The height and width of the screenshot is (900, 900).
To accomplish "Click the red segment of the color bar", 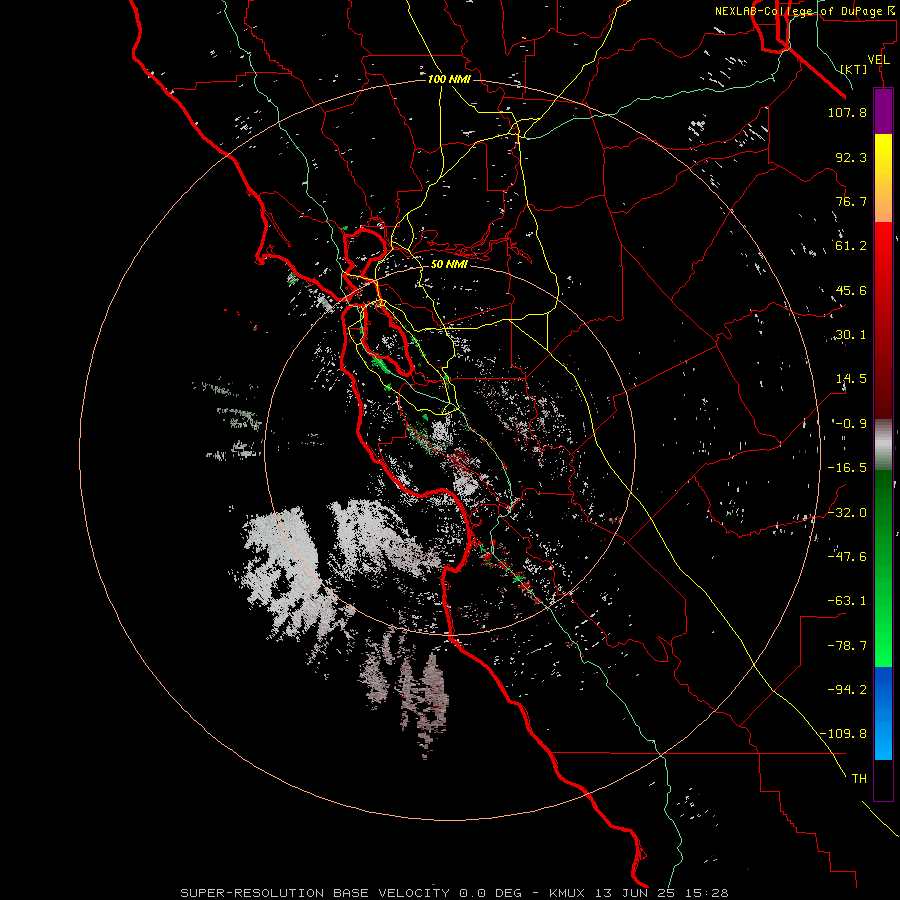I will [883, 320].
